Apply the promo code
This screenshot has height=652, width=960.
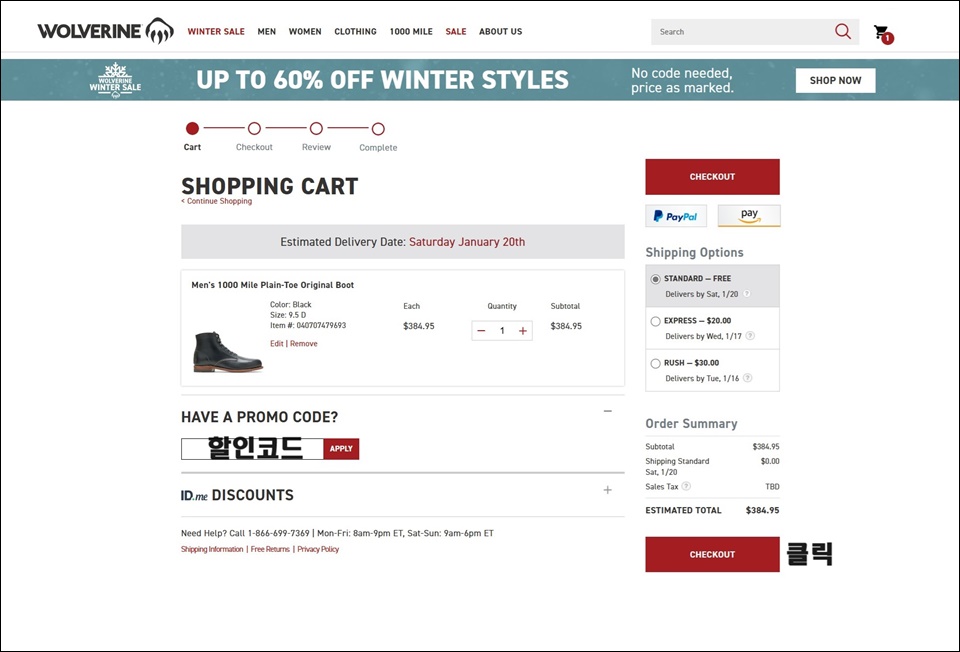pyautogui.click(x=341, y=449)
